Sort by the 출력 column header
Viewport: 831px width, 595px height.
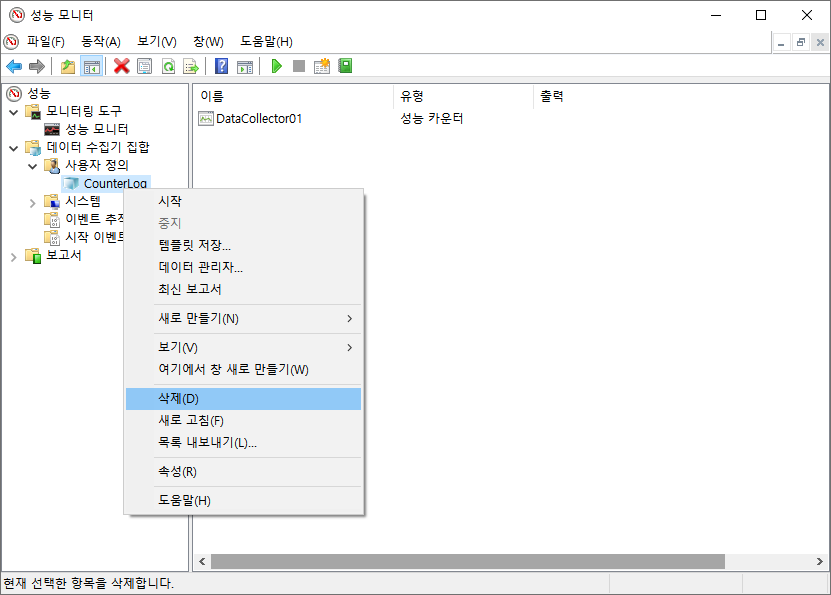(551, 96)
